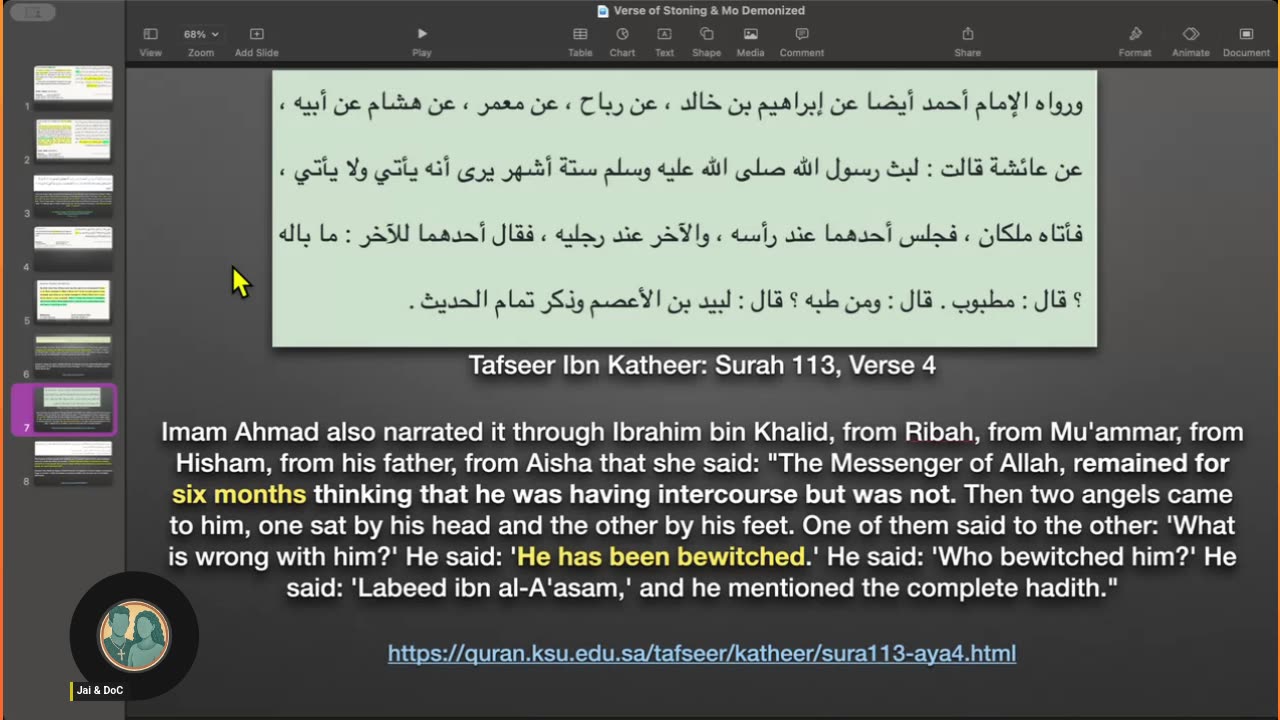Select slide 3 thumbnail

[73, 195]
